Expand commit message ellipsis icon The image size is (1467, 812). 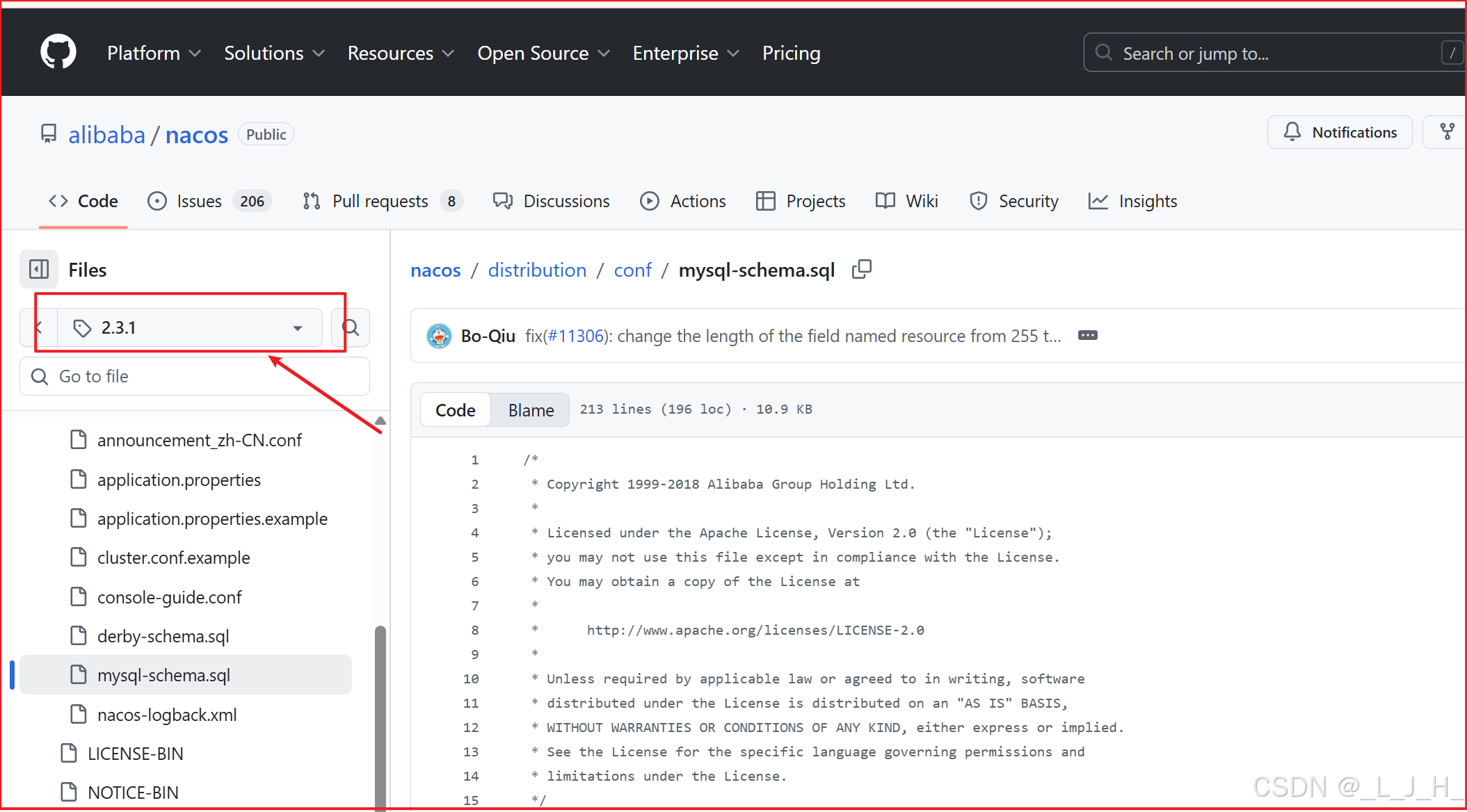point(1087,336)
